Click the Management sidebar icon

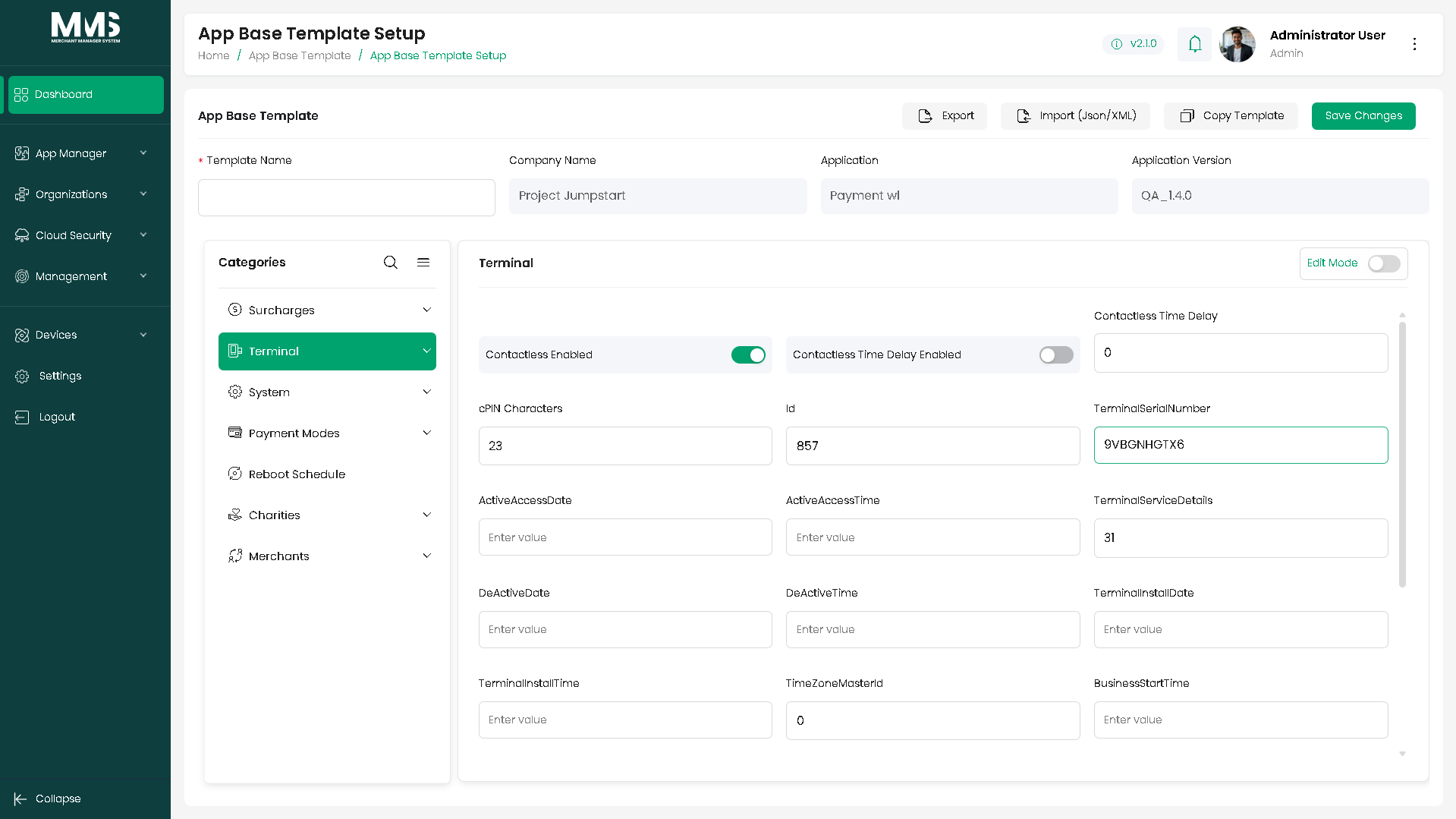pyautogui.click(x=22, y=276)
